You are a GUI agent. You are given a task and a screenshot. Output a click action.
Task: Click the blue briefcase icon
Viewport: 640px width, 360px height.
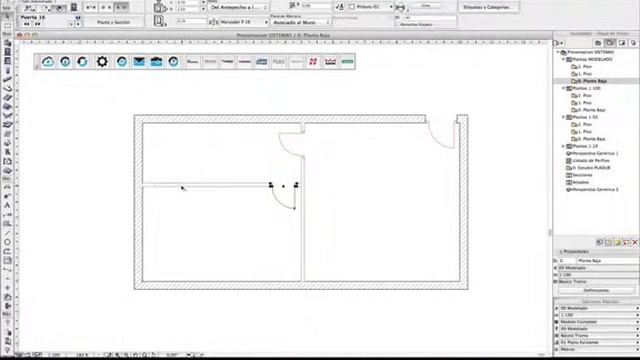[156, 62]
